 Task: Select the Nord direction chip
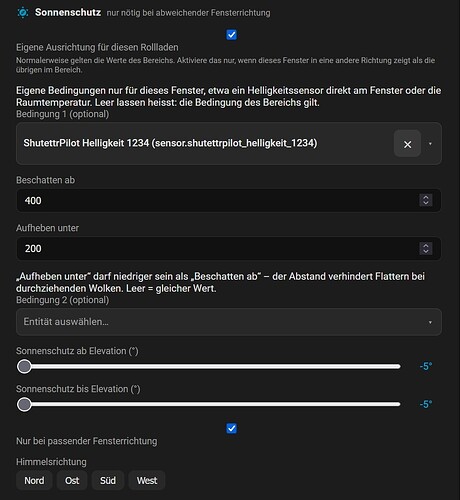pyautogui.click(x=34, y=480)
